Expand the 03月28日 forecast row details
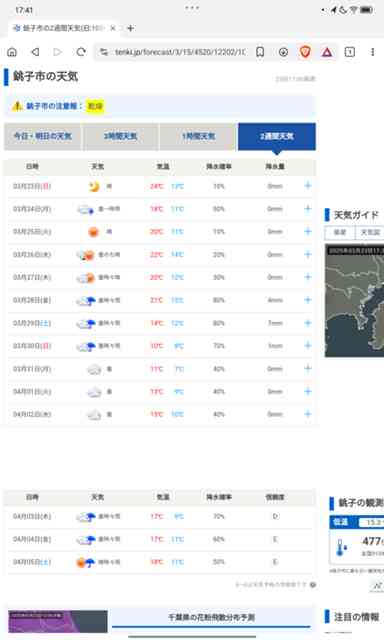This screenshot has height=640, width=384. pyautogui.click(x=308, y=300)
